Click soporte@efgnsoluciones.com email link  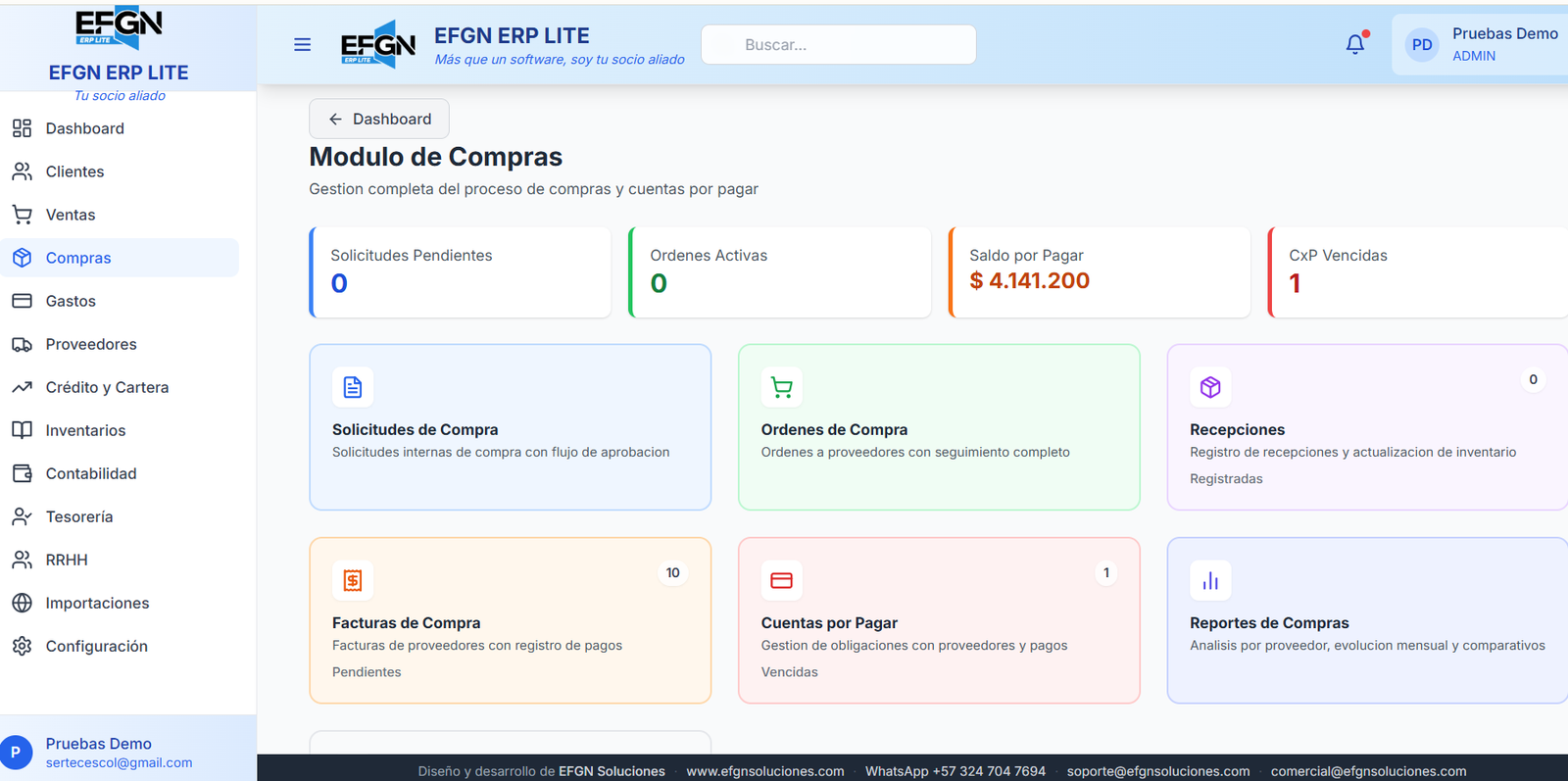[x=1158, y=771]
